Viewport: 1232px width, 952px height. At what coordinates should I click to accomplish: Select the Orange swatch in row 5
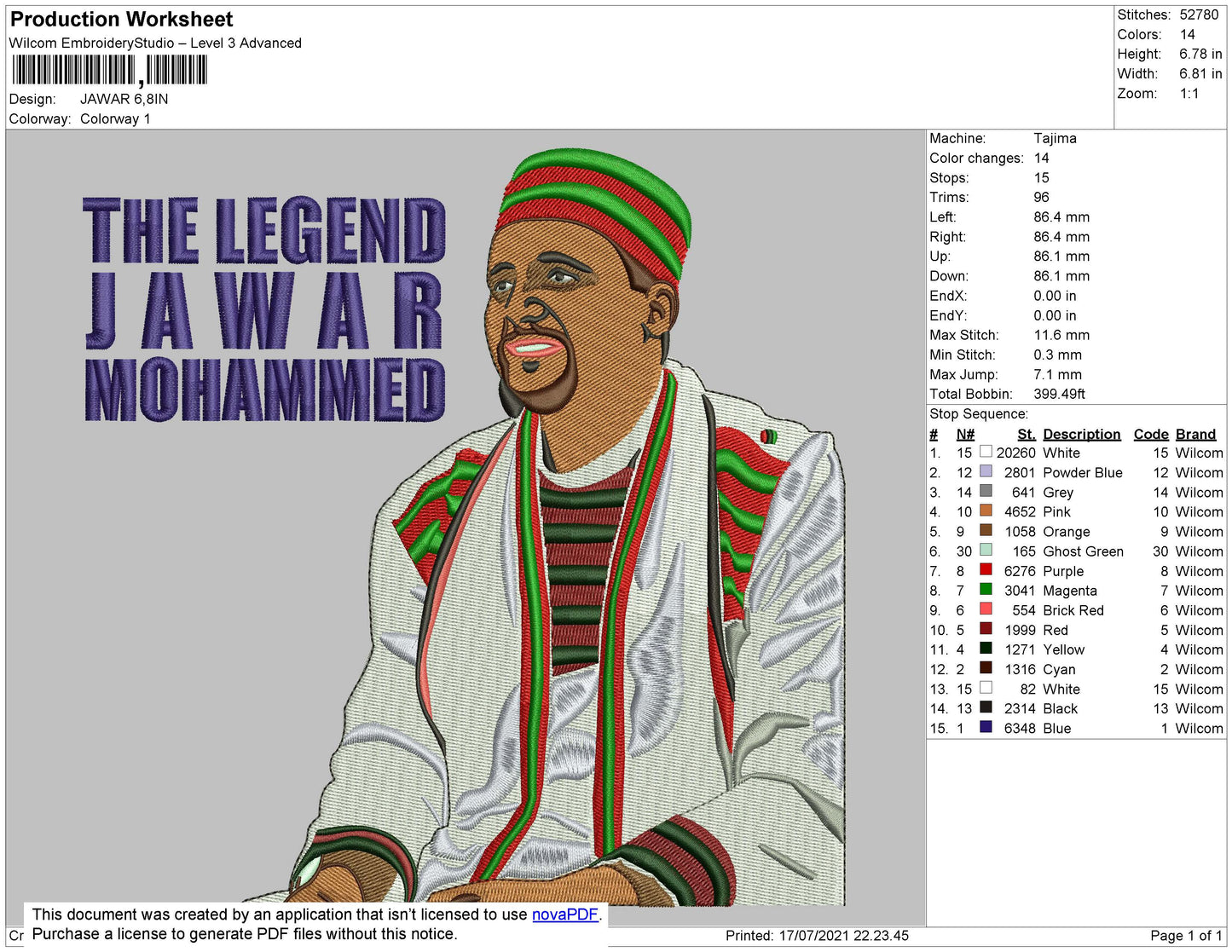(986, 530)
